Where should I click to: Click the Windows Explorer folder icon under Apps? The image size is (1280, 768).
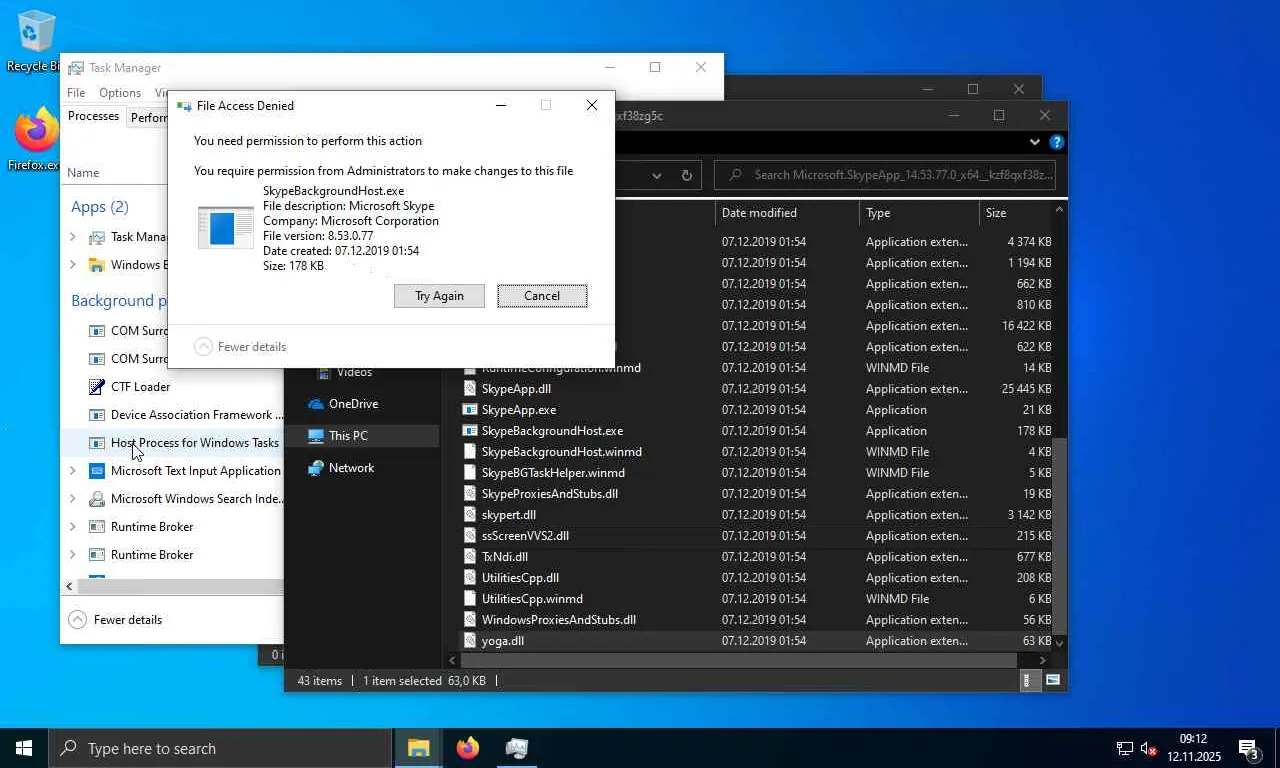pos(97,265)
